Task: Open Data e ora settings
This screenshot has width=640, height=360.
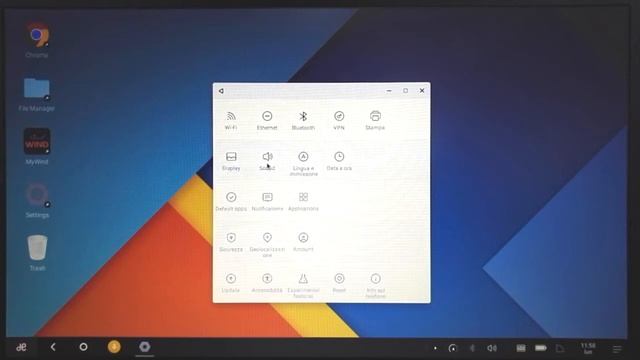Action: click(339, 161)
